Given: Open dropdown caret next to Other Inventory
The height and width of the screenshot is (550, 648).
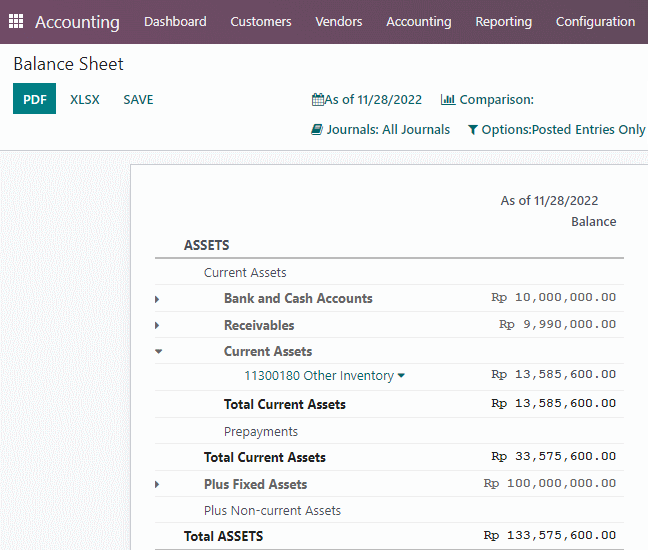Looking at the screenshot, I should 401,376.
